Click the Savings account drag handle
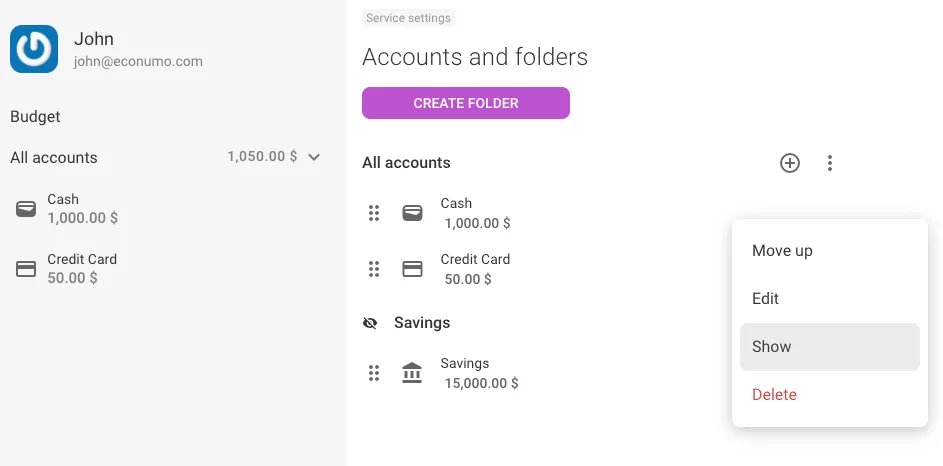The image size is (943, 466). [373, 373]
